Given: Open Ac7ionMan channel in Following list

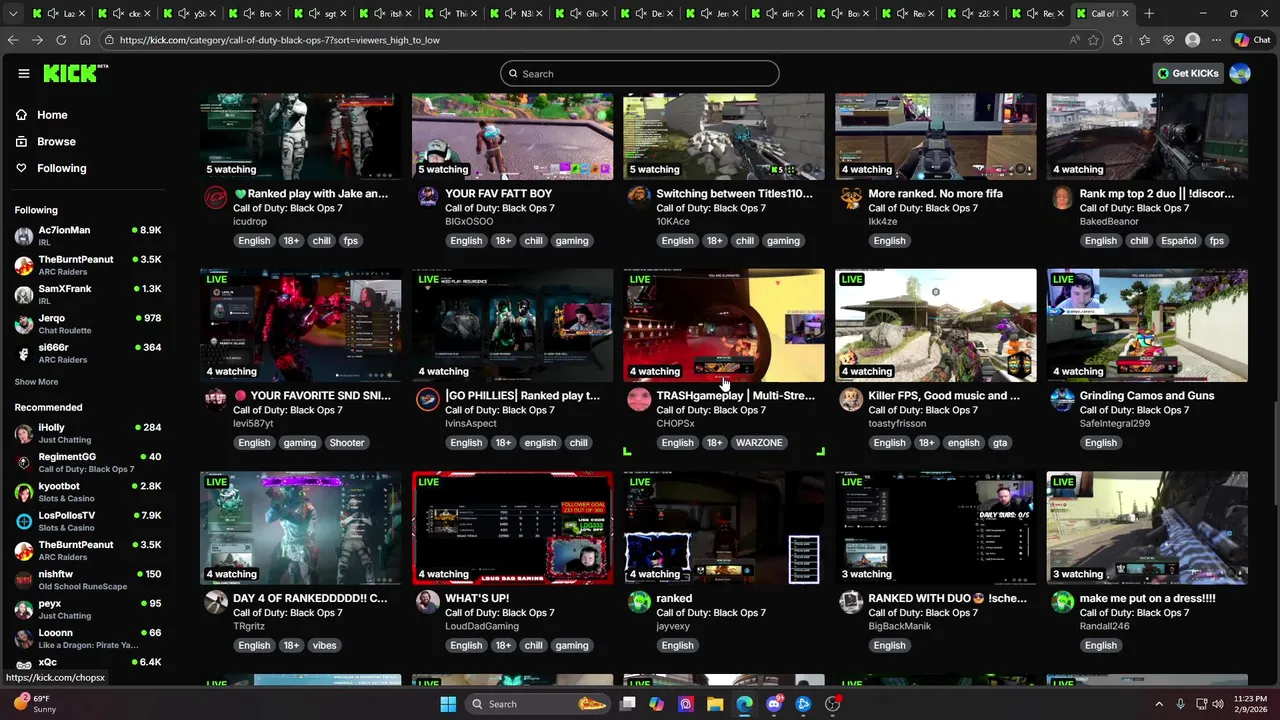Looking at the screenshot, I should pyautogui.click(x=88, y=236).
